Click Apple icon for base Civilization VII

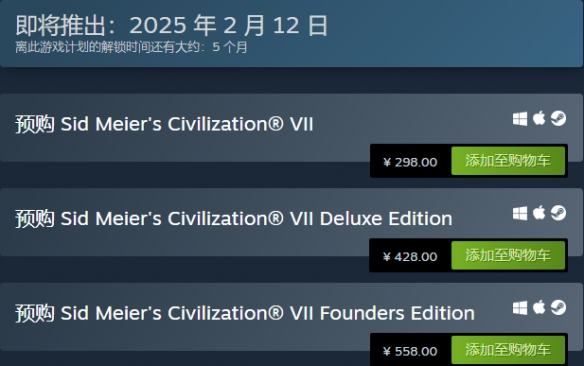point(539,118)
